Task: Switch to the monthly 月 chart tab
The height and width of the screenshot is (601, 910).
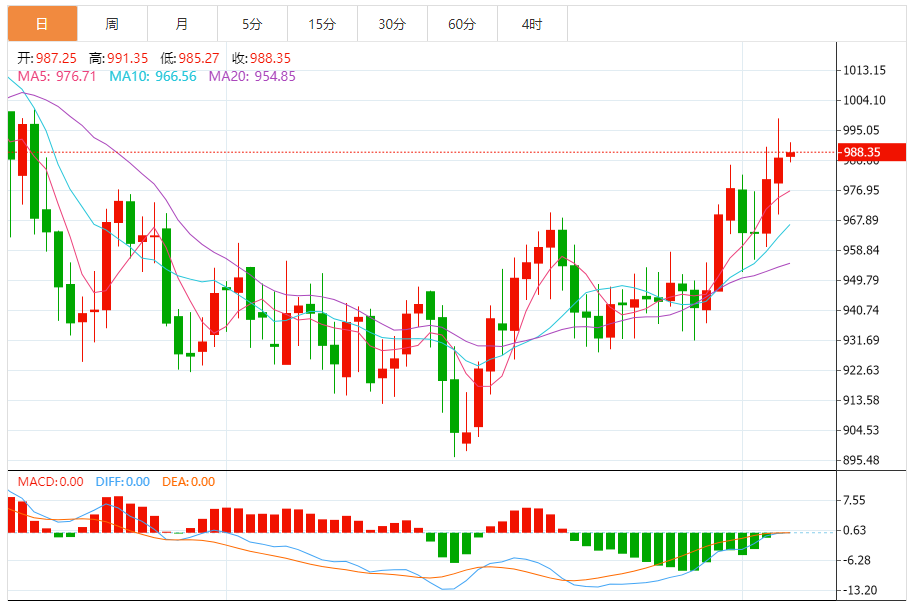Action: [182, 24]
